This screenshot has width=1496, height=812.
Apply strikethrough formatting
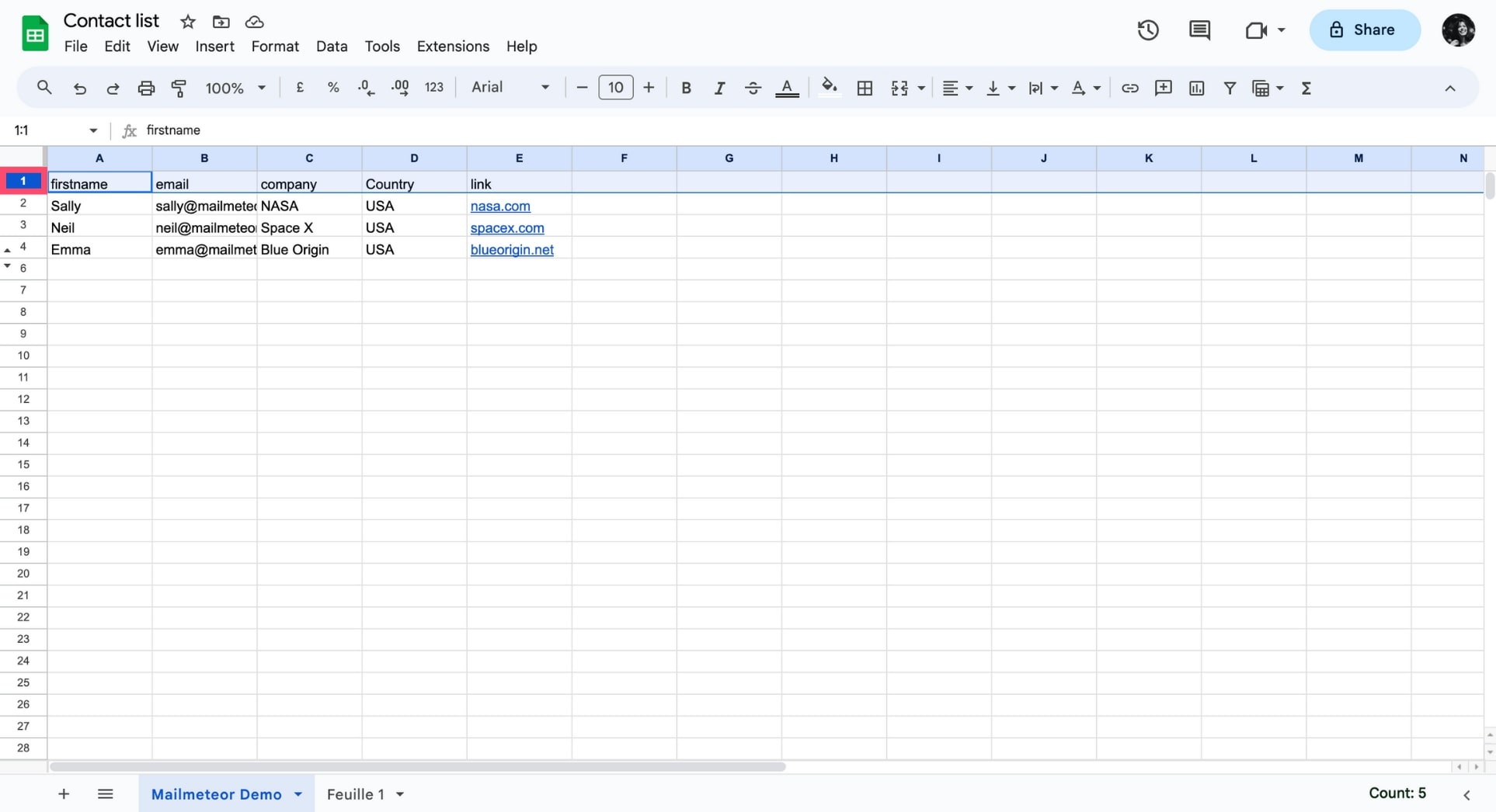(753, 88)
